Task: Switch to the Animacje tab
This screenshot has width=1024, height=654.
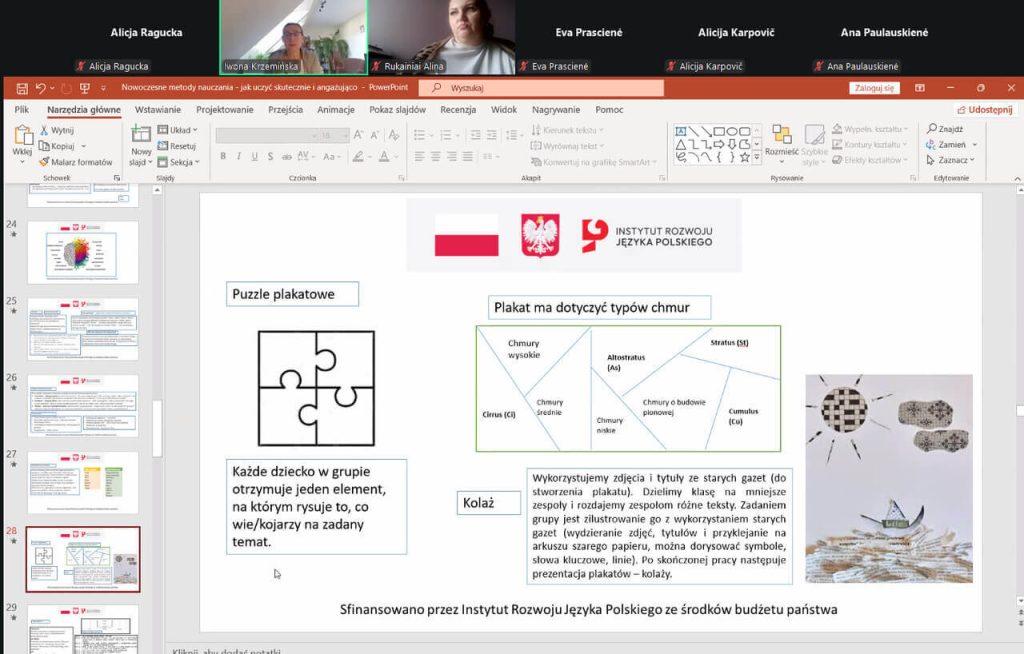Action: point(336,110)
